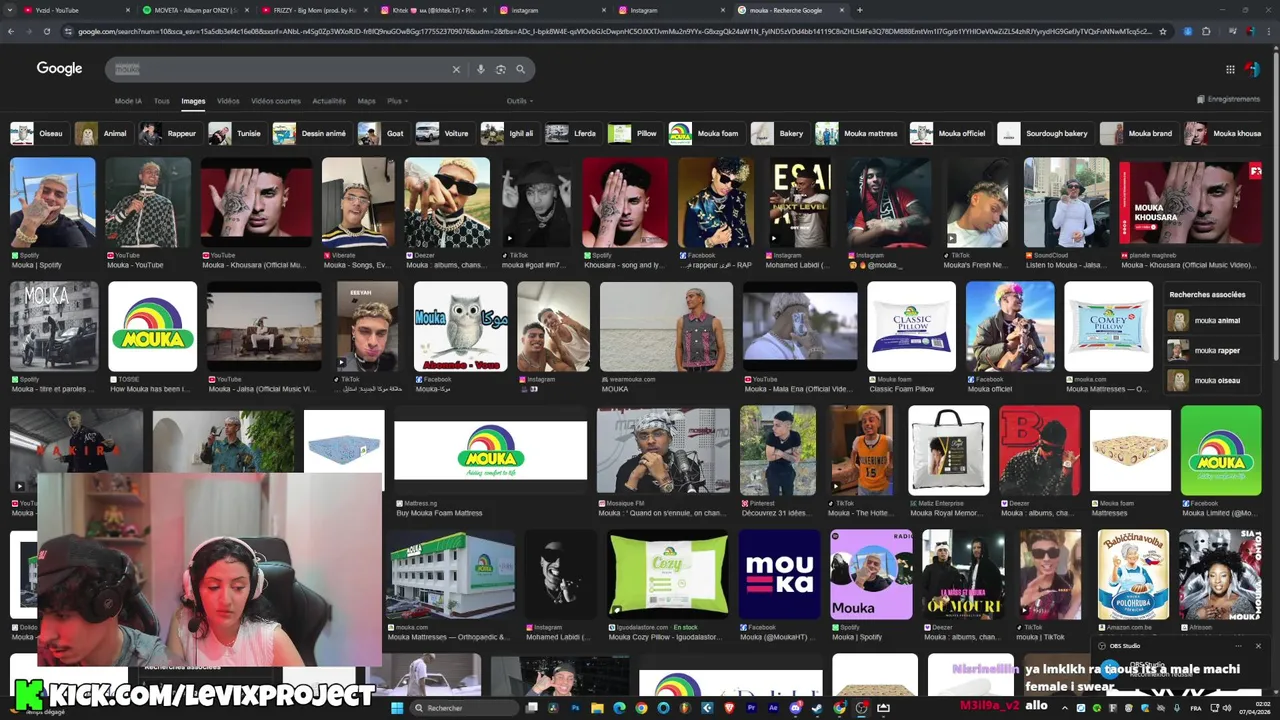
Task: Open the Maps tab
Action: pyautogui.click(x=367, y=101)
